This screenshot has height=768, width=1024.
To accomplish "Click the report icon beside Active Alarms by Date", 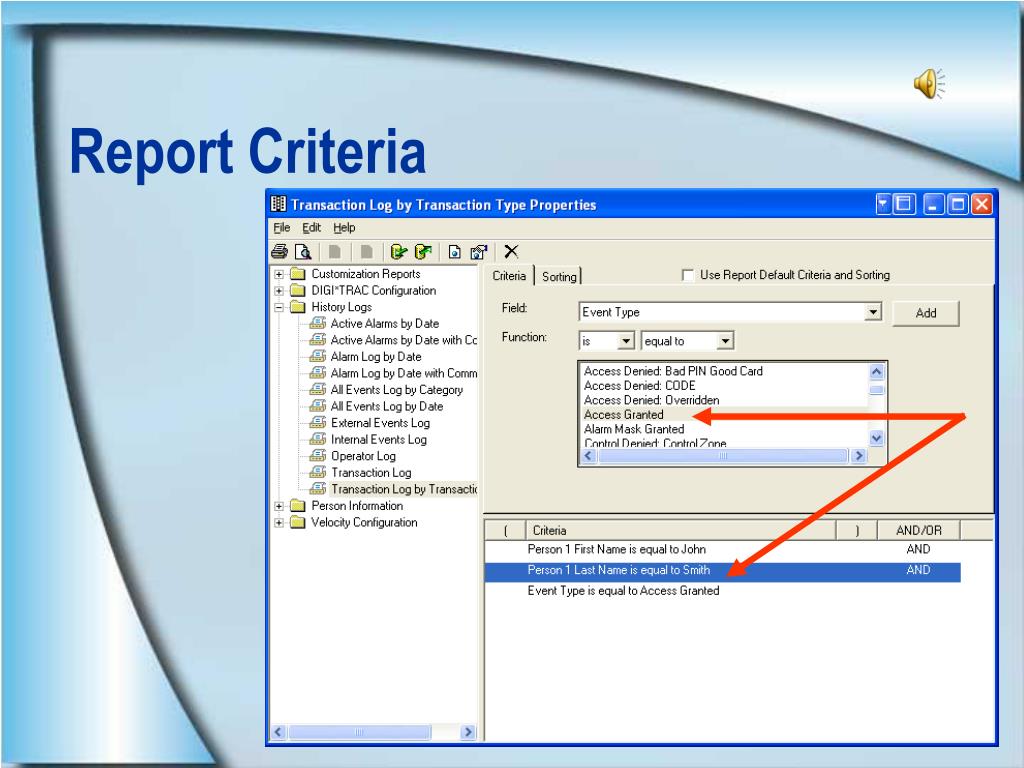I will [318, 323].
